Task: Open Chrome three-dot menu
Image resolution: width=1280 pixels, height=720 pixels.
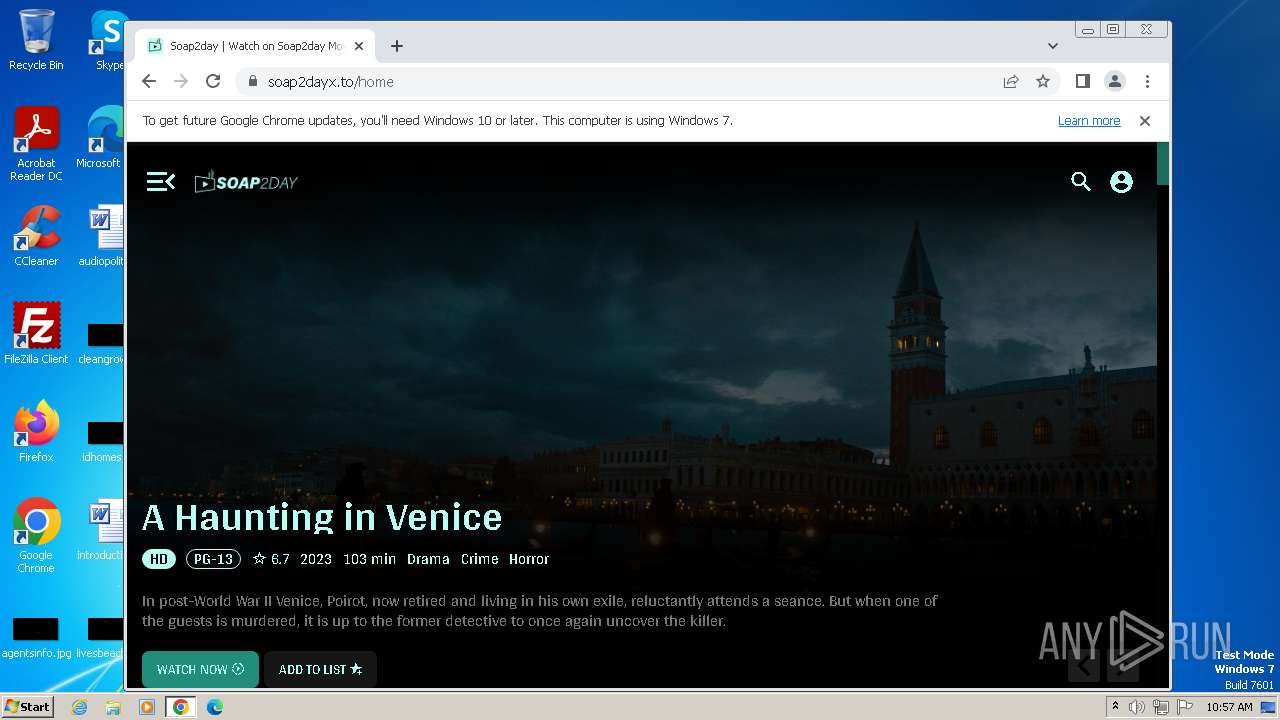Action: pyautogui.click(x=1147, y=82)
